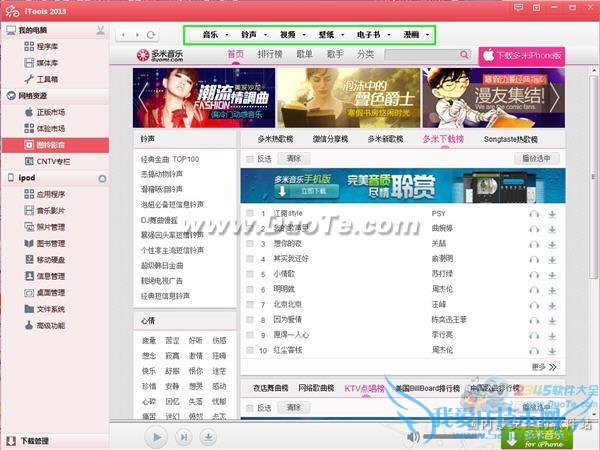The height and width of the screenshot is (450, 600).
Task: Toggle 反选 checkbox under KTV点唱榜
Action: click(x=250, y=408)
